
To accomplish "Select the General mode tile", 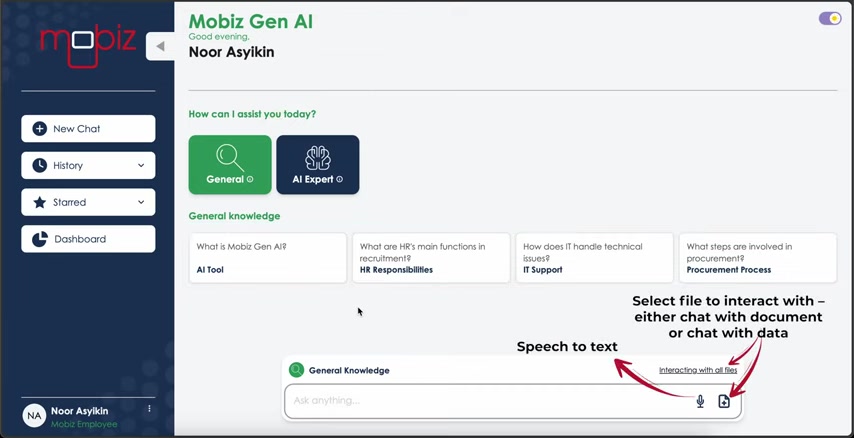I will (230, 165).
